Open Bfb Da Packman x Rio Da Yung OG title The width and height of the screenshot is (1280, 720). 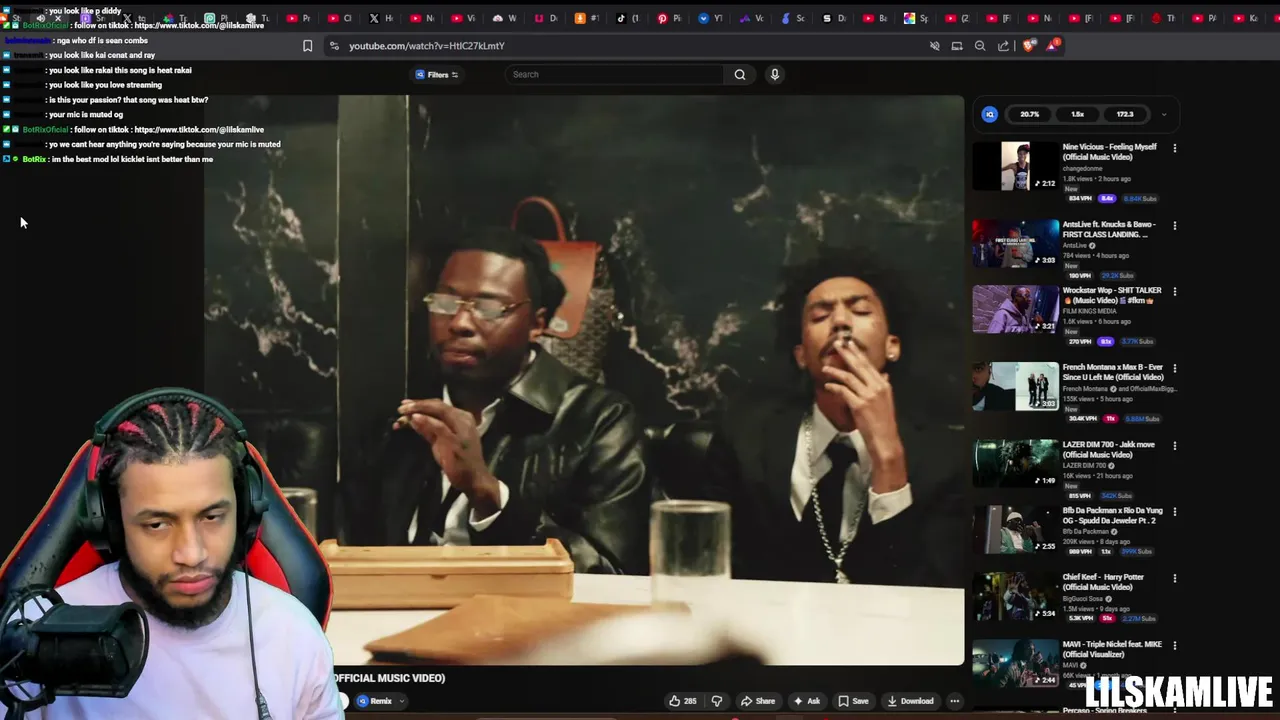(x=1112, y=516)
